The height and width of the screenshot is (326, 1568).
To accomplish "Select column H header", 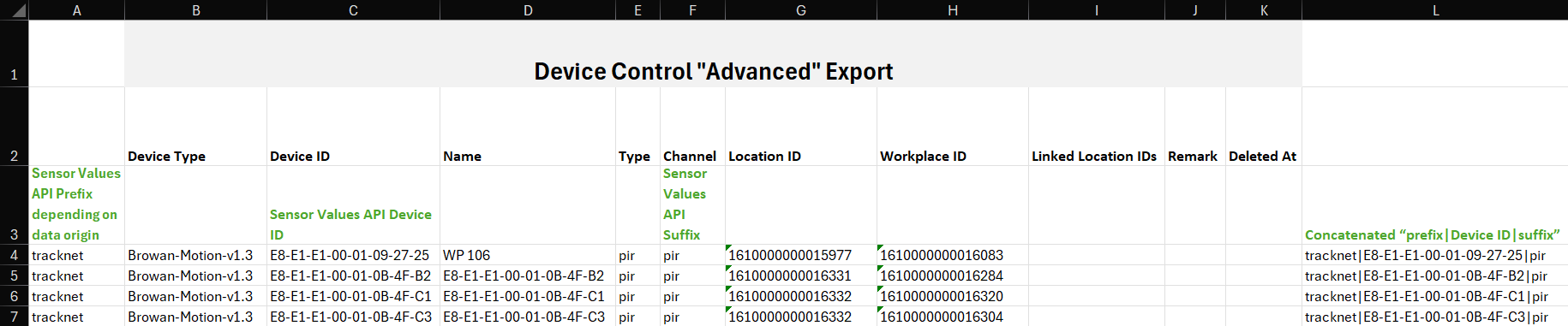I will pos(953,10).
